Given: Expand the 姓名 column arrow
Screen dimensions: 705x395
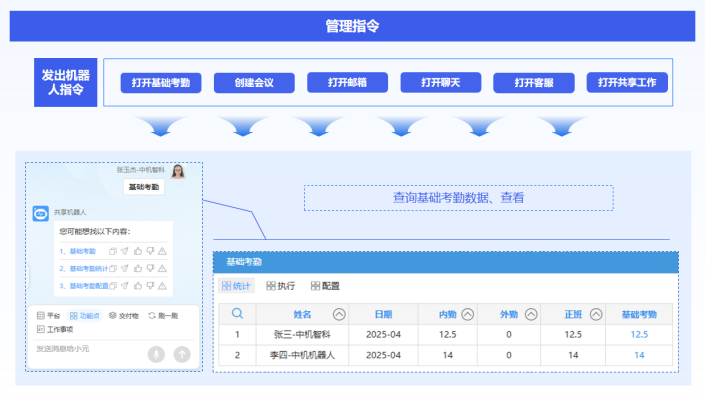Looking at the screenshot, I should 339,315.
